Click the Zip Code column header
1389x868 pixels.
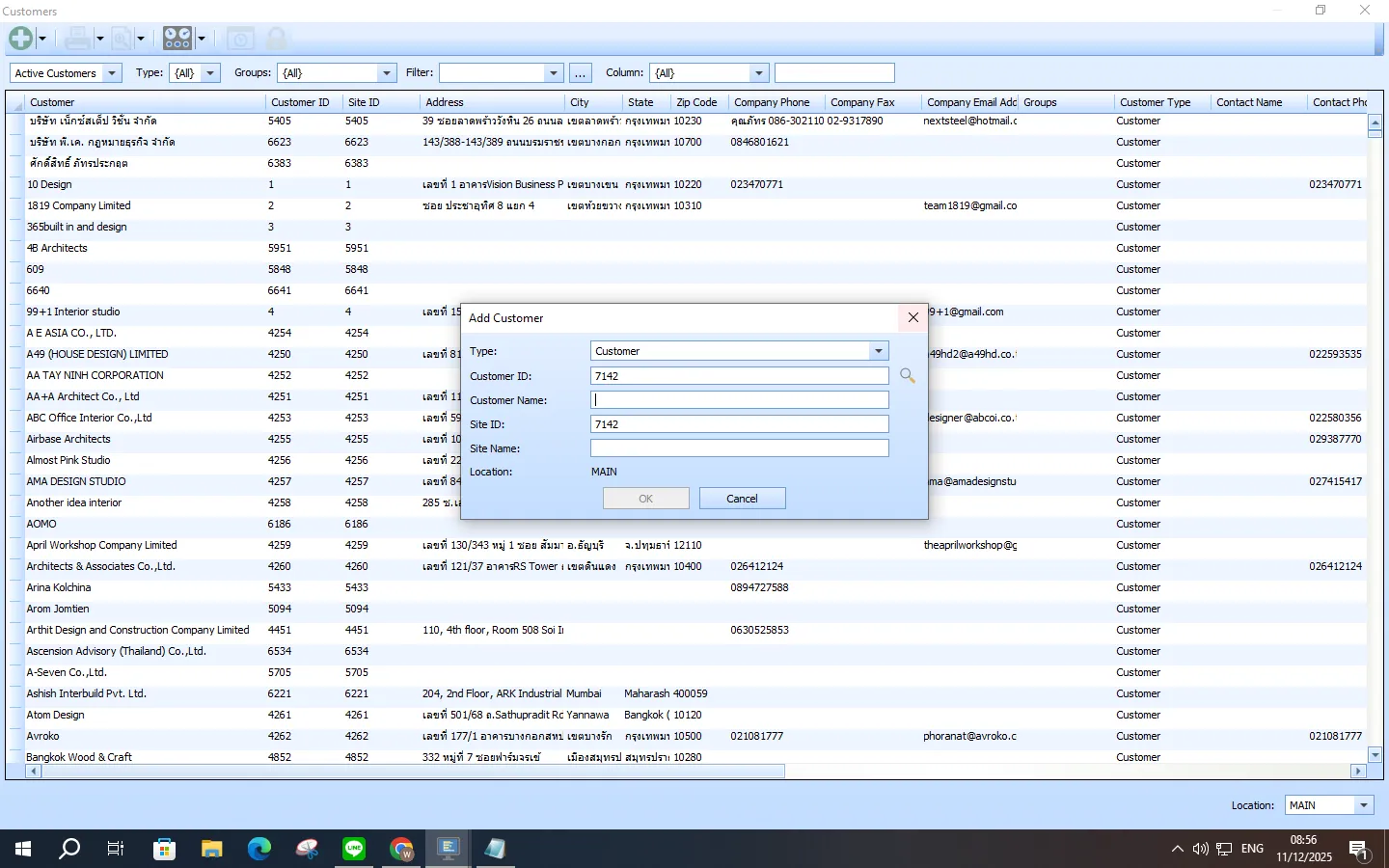pyautogui.click(x=699, y=102)
